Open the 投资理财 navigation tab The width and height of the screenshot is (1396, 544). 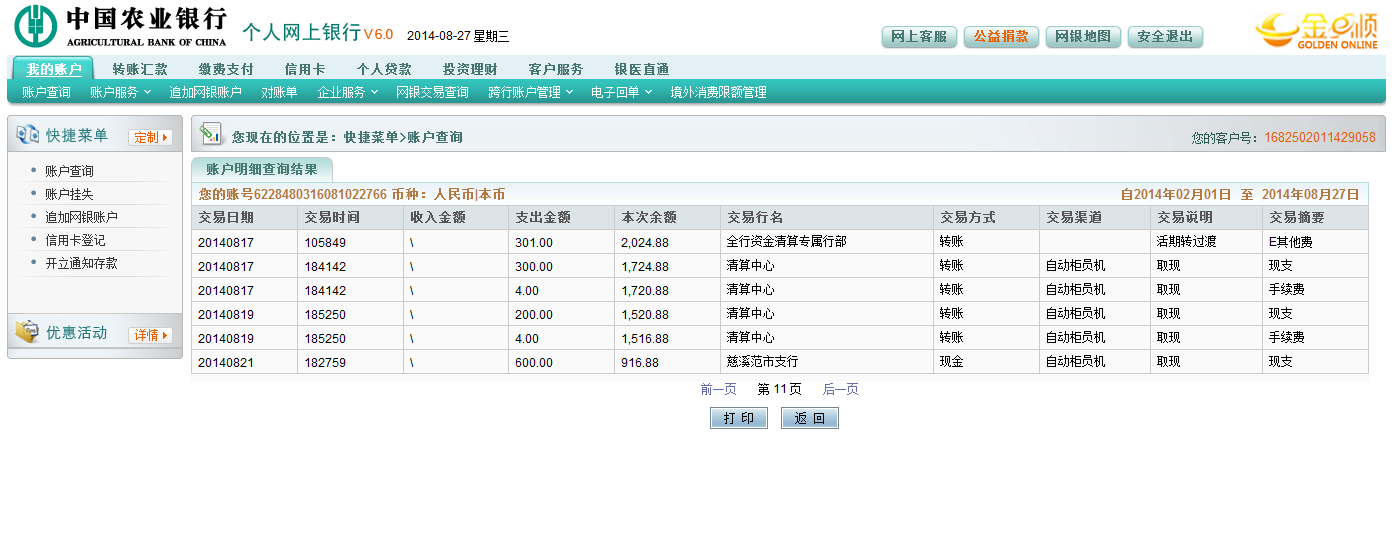click(469, 69)
